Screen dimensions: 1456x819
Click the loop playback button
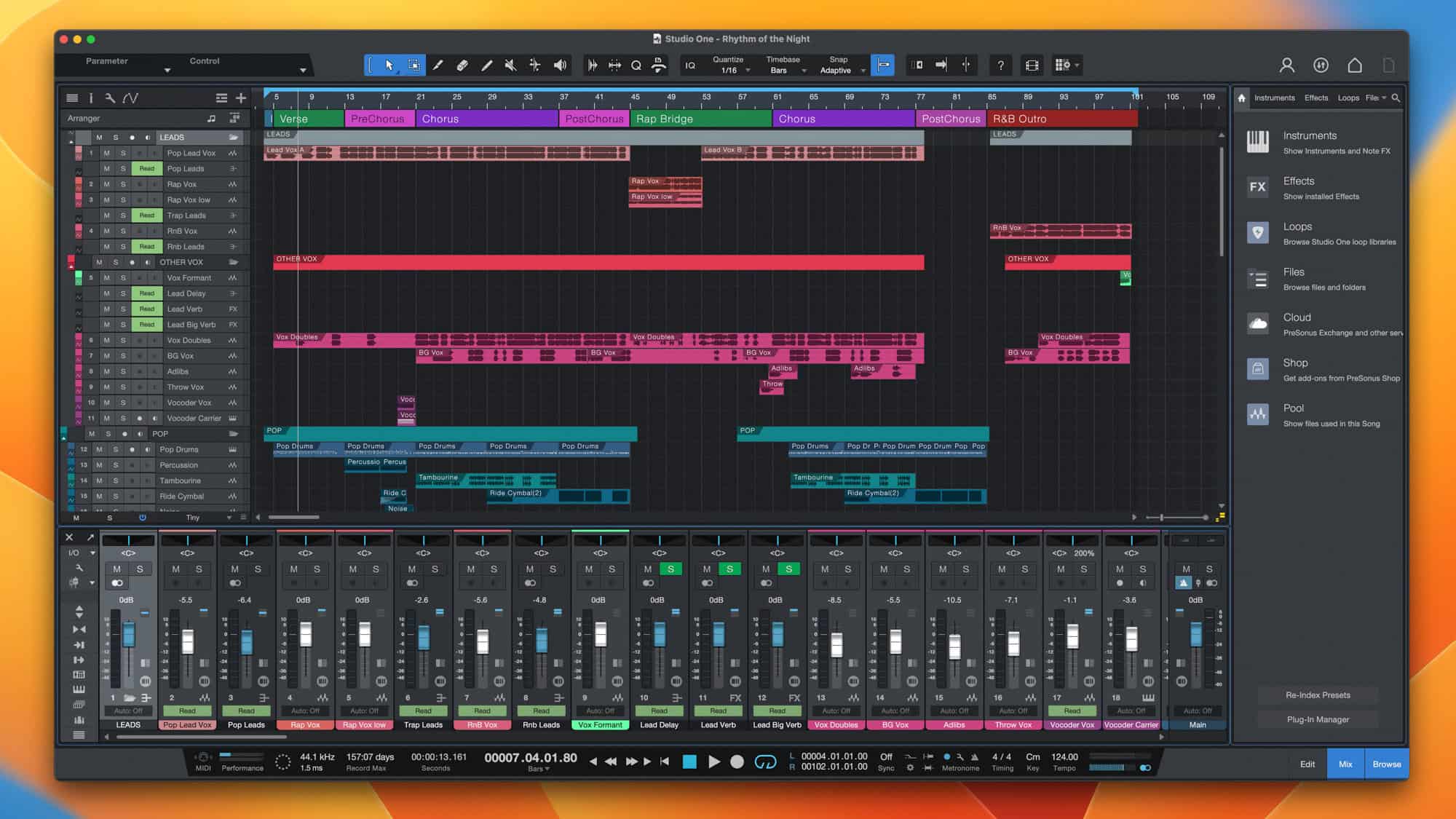click(x=765, y=761)
